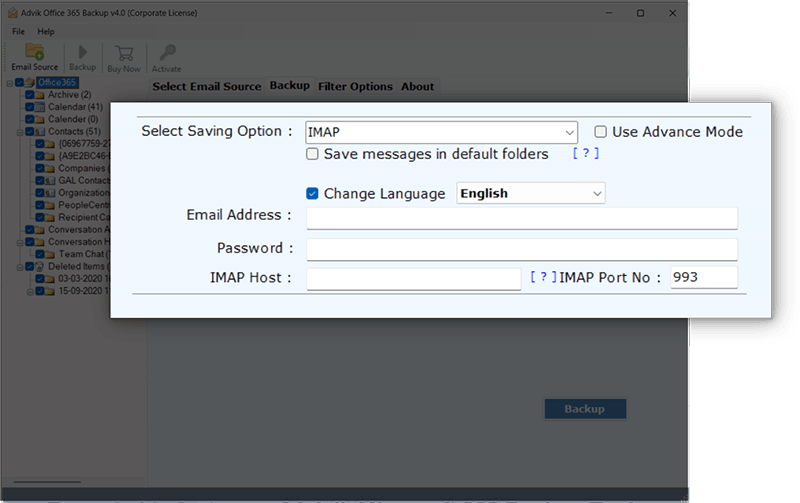
Task: Click the Recipient Cache folder icon
Action: click(49, 217)
